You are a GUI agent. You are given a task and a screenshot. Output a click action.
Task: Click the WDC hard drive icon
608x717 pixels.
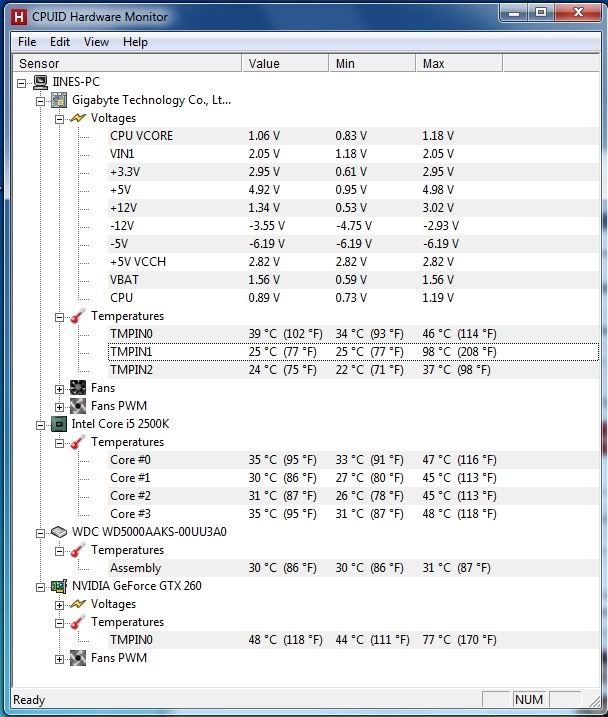point(59,532)
